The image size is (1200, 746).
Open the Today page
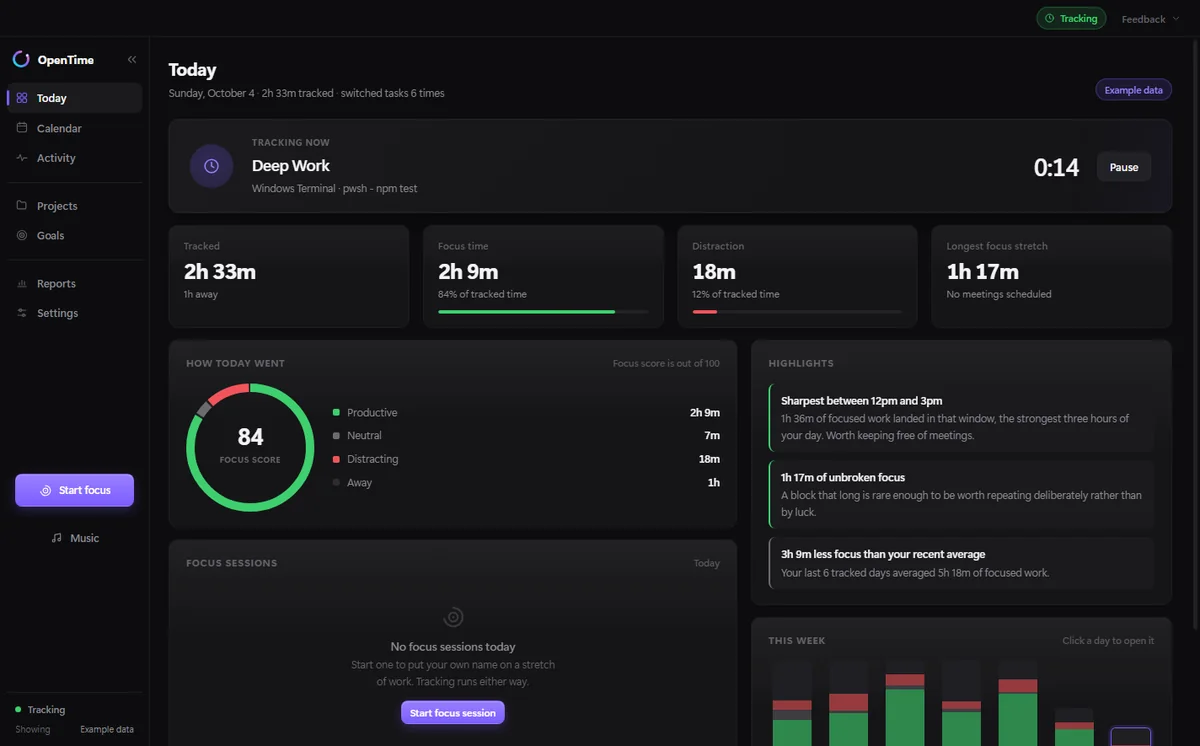tap(75, 98)
